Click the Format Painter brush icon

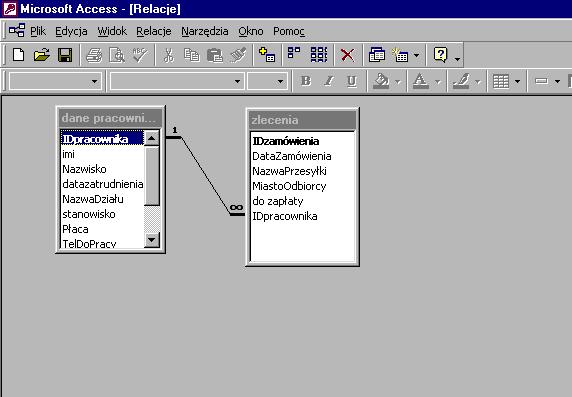coord(238,55)
